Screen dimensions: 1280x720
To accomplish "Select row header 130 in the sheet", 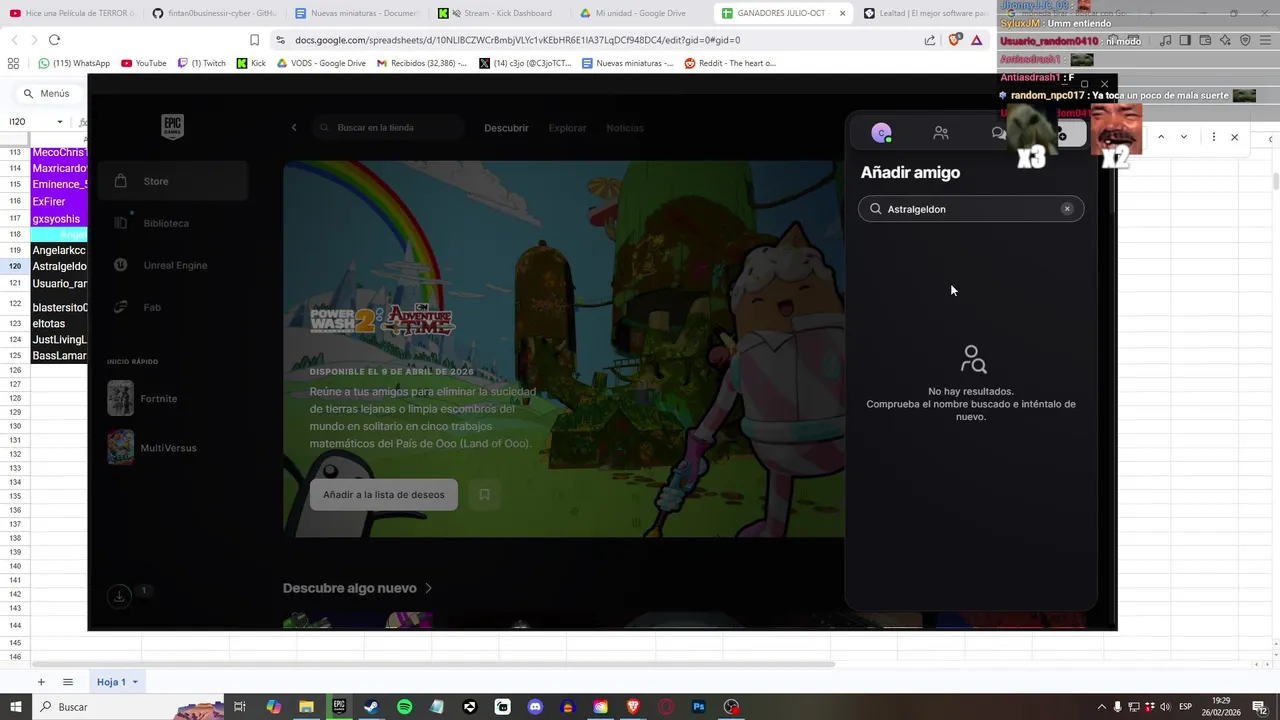I will click(15, 426).
